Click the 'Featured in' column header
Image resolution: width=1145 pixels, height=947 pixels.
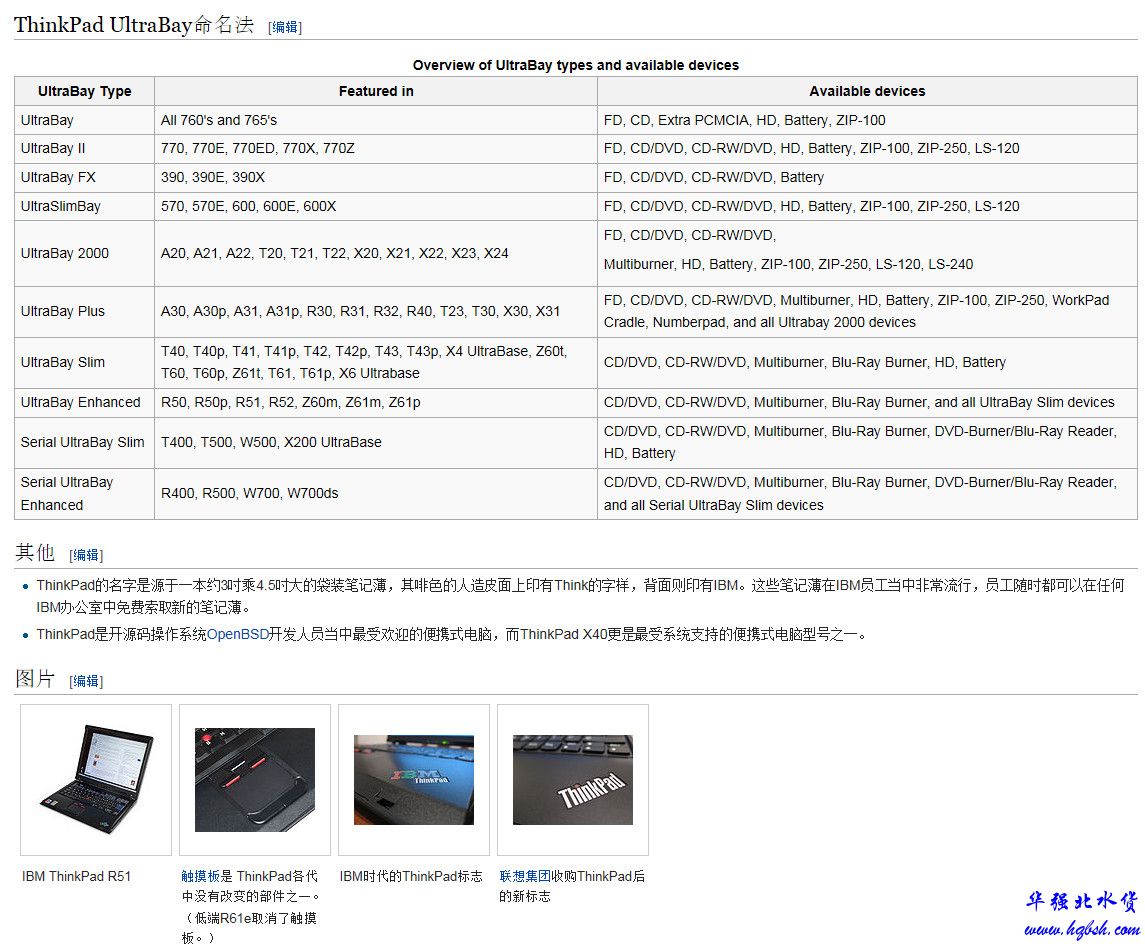pos(376,91)
